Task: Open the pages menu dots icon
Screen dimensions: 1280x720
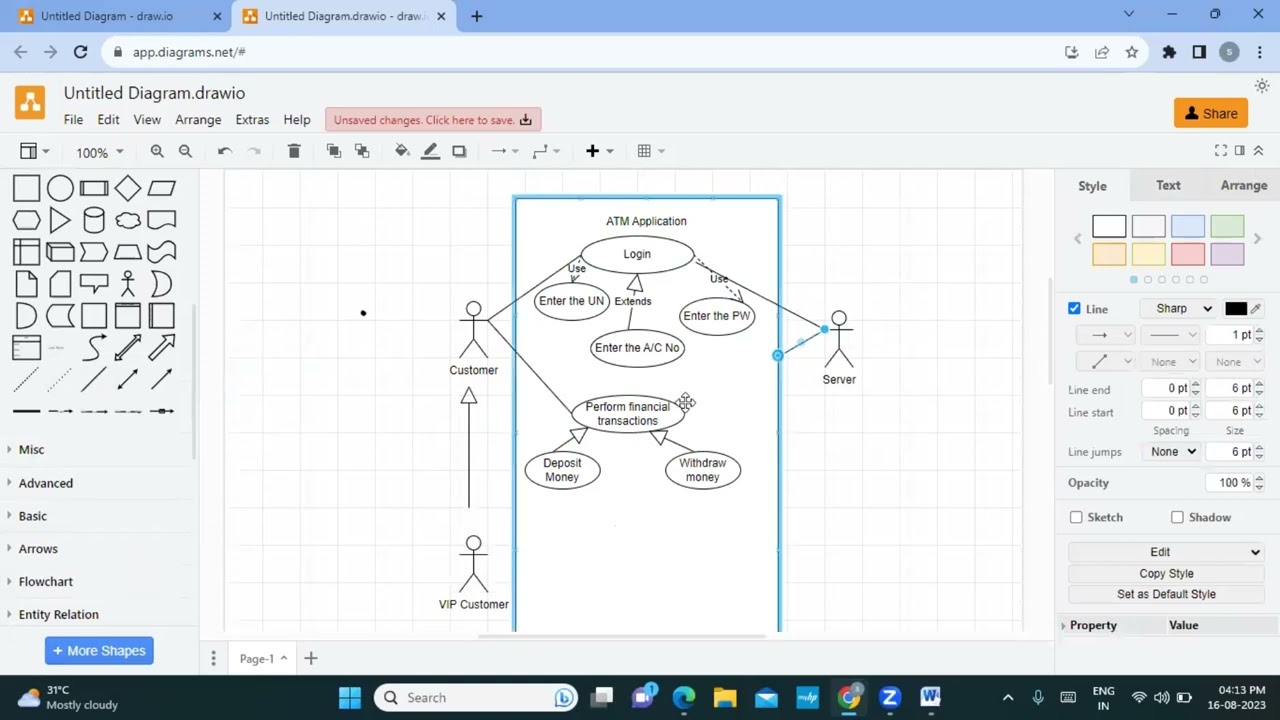Action: point(213,658)
